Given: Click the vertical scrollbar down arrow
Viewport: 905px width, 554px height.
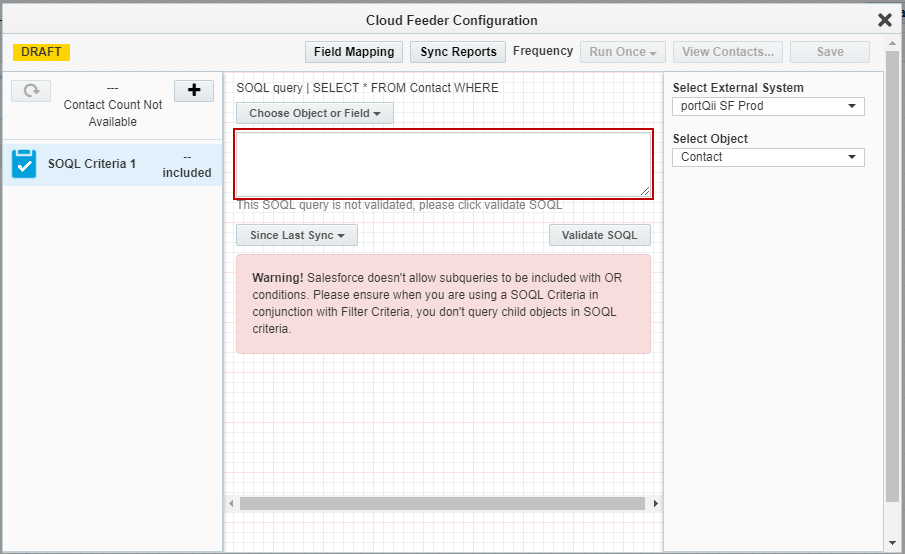Looking at the screenshot, I should click(893, 543).
